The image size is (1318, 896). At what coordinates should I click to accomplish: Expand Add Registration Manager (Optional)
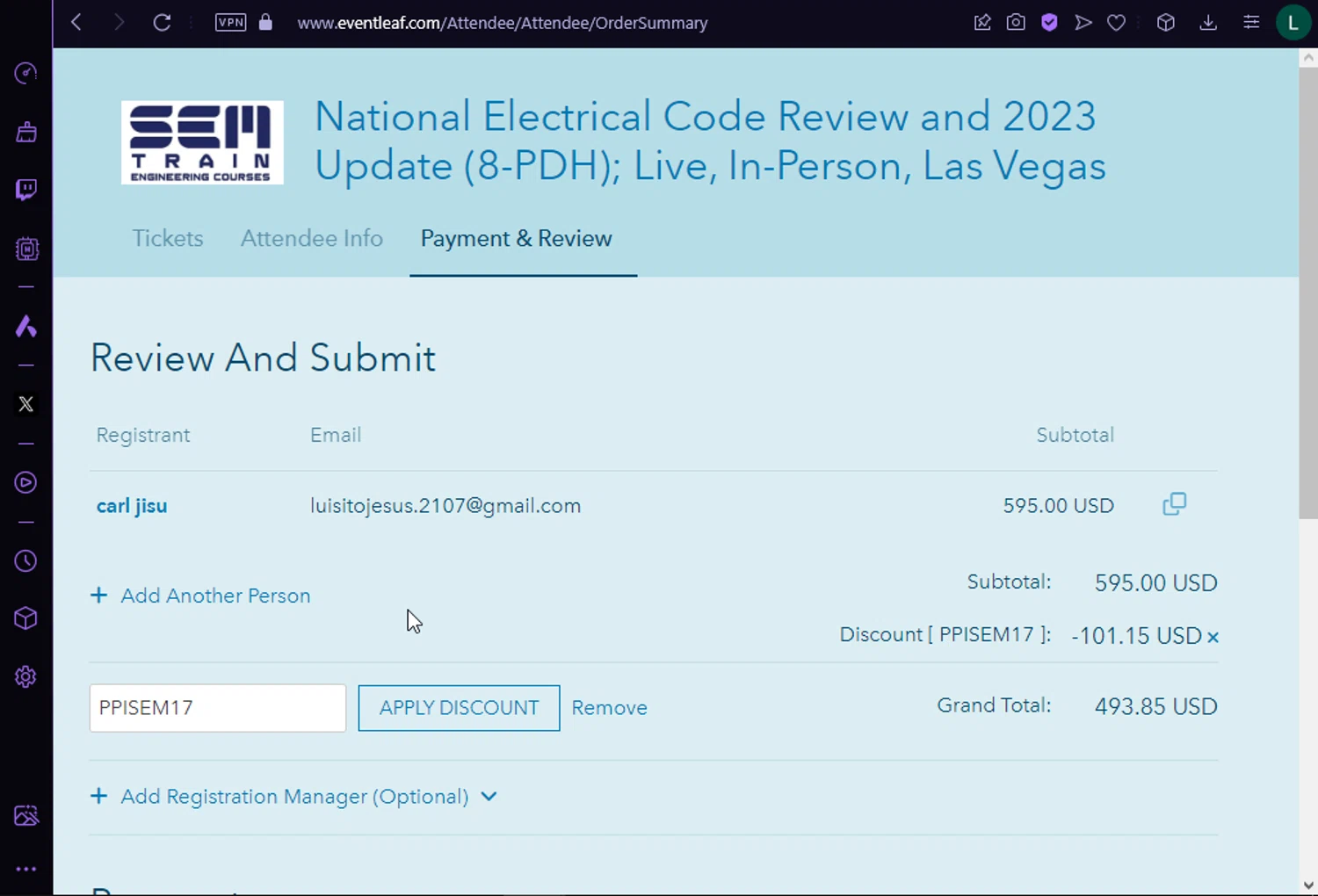click(294, 797)
